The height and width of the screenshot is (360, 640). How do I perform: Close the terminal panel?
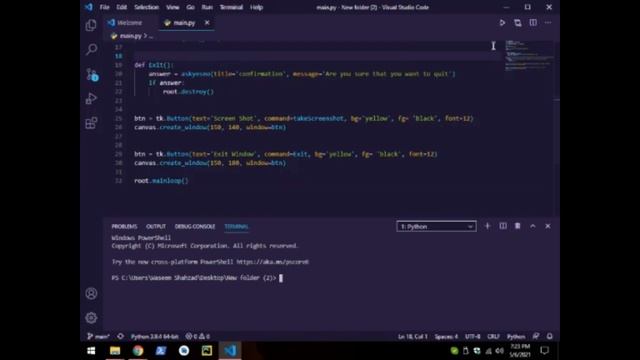pyautogui.click(x=548, y=226)
